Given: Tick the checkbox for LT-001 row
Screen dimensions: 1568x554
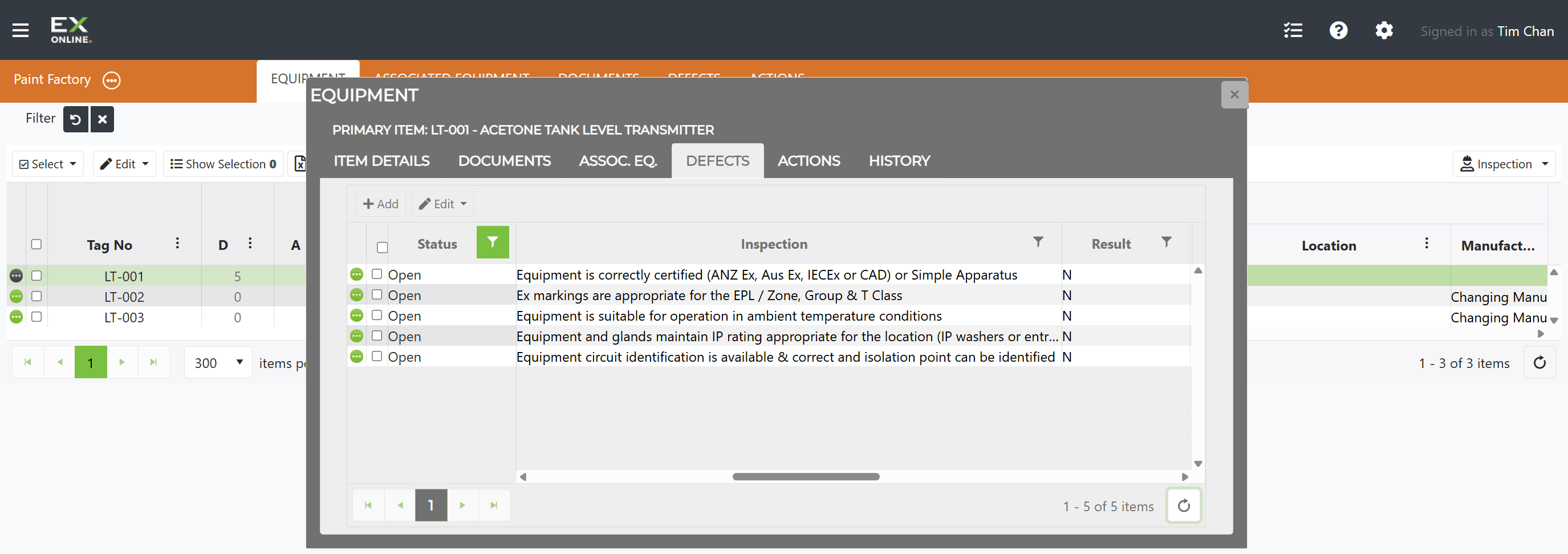Looking at the screenshot, I should 36,276.
